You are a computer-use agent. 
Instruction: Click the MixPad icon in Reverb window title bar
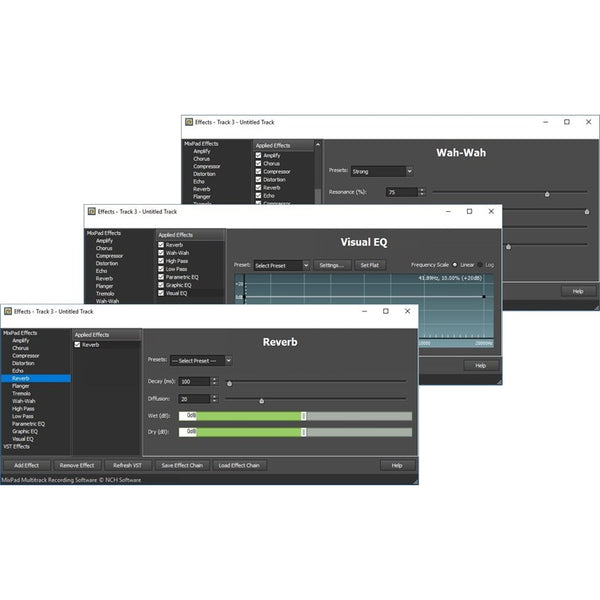coord(7,311)
